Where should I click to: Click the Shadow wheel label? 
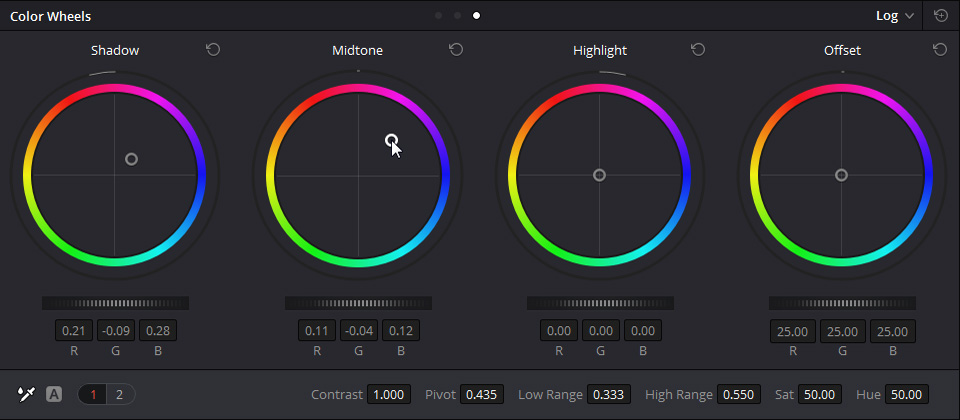[115, 50]
